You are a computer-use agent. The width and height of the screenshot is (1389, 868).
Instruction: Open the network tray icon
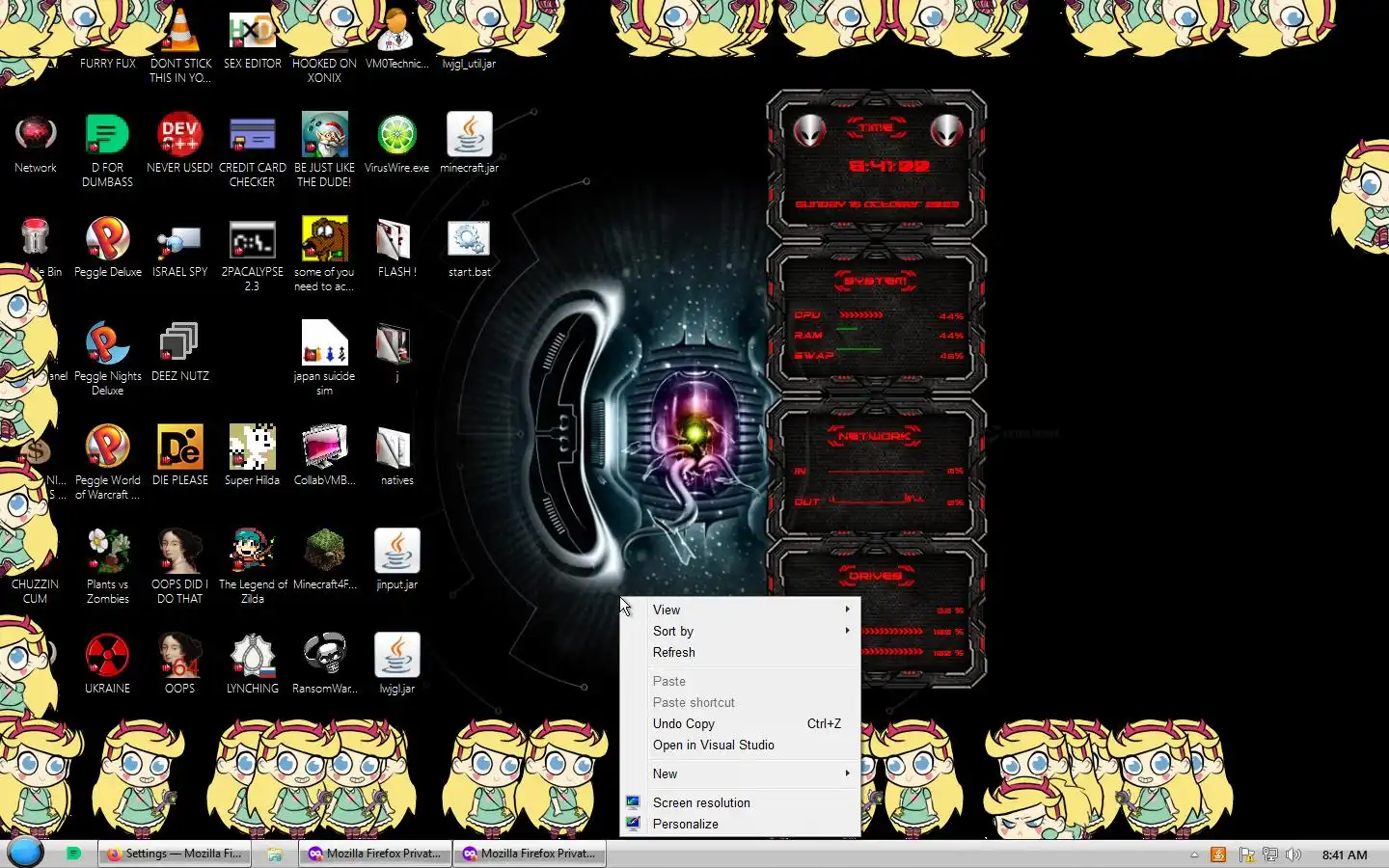point(1270,854)
